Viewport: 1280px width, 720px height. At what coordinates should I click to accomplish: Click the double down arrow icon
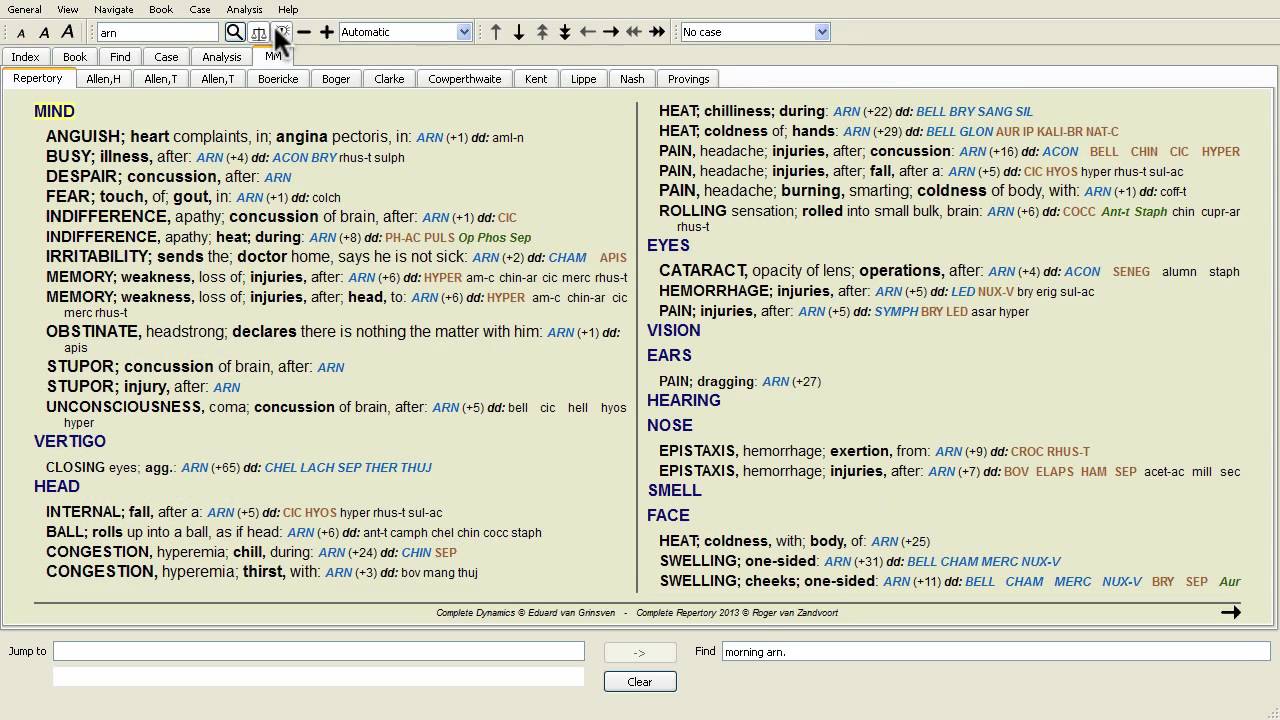(x=565, y=32)
